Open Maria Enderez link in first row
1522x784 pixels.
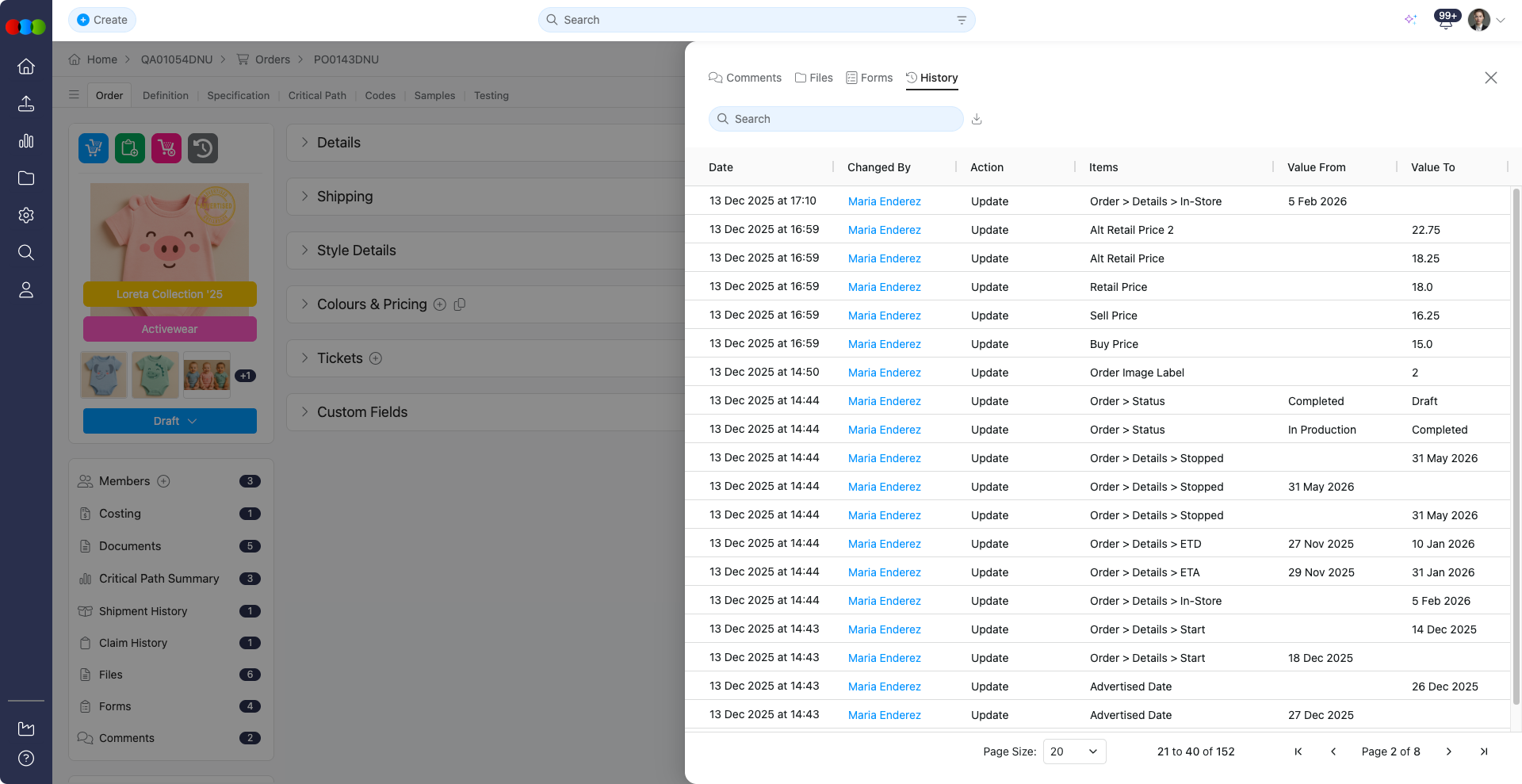884,201
